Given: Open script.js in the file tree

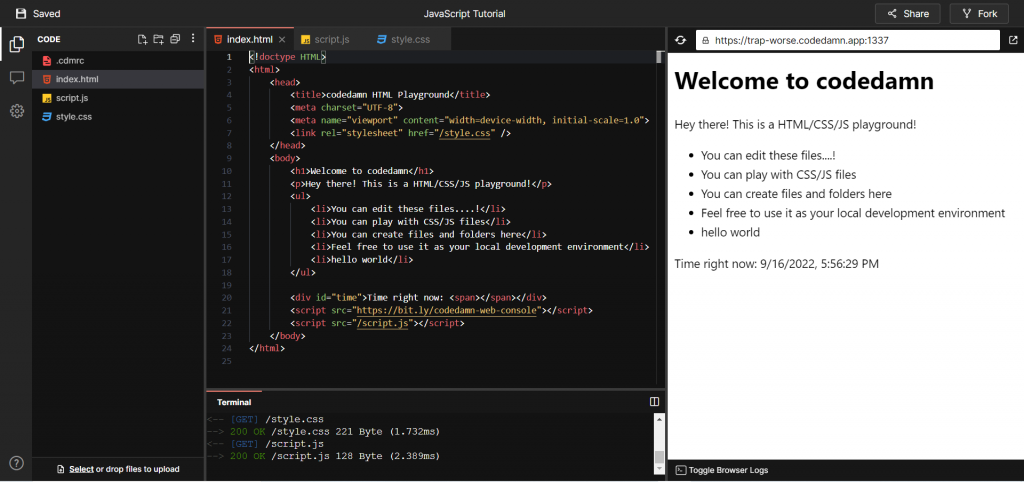Looking at the screenshot, I should [x=118, y=98].
